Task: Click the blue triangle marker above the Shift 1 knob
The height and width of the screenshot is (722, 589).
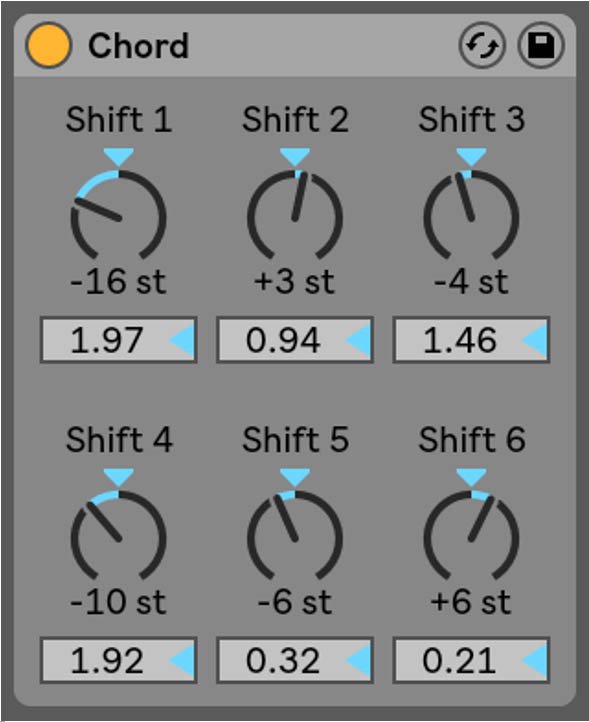Action: tap(118, 156)
